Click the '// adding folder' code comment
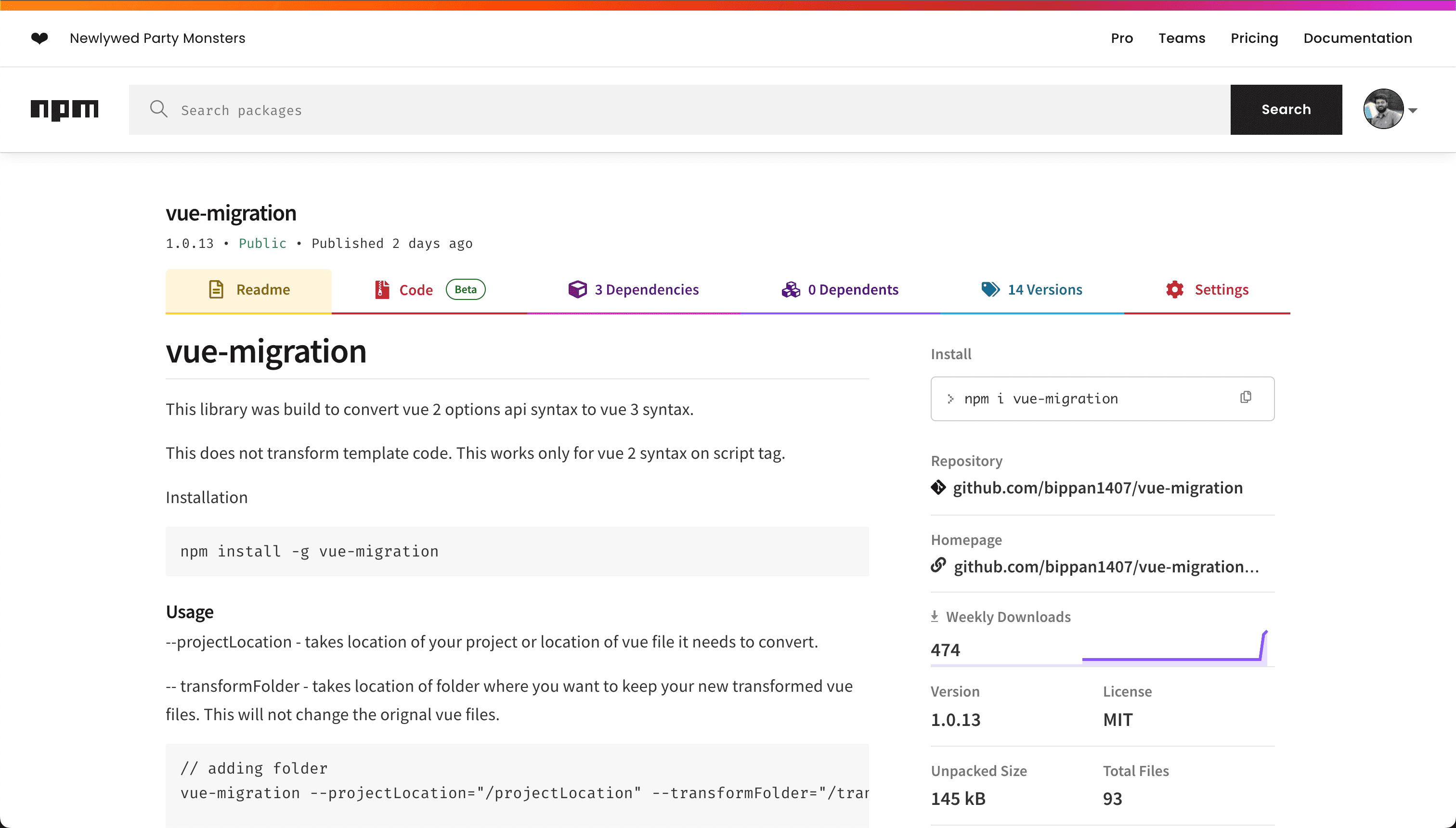Viewport: 1456px width, 828px height. (254, 768)
